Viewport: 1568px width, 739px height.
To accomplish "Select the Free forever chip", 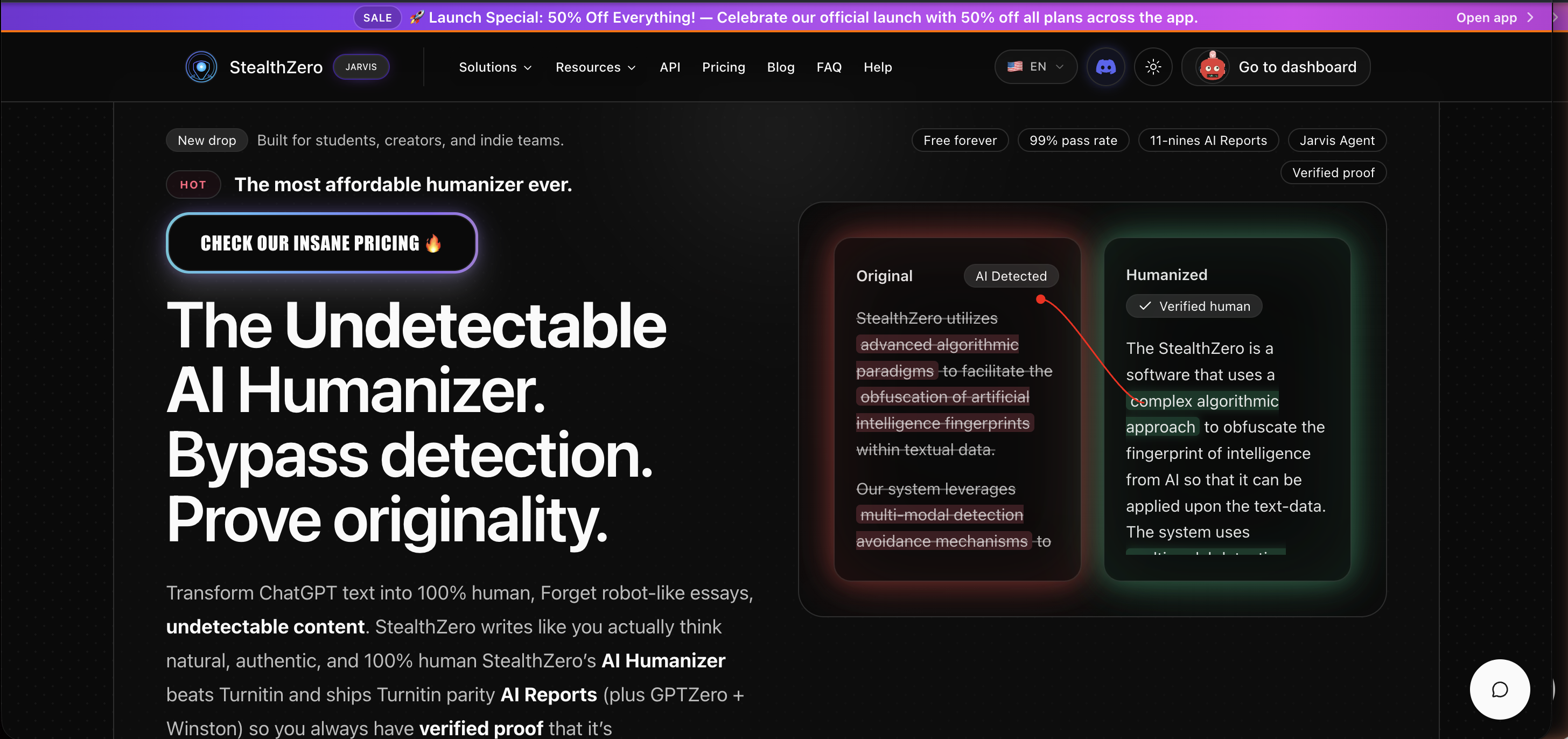I will [x=960, y=140].
